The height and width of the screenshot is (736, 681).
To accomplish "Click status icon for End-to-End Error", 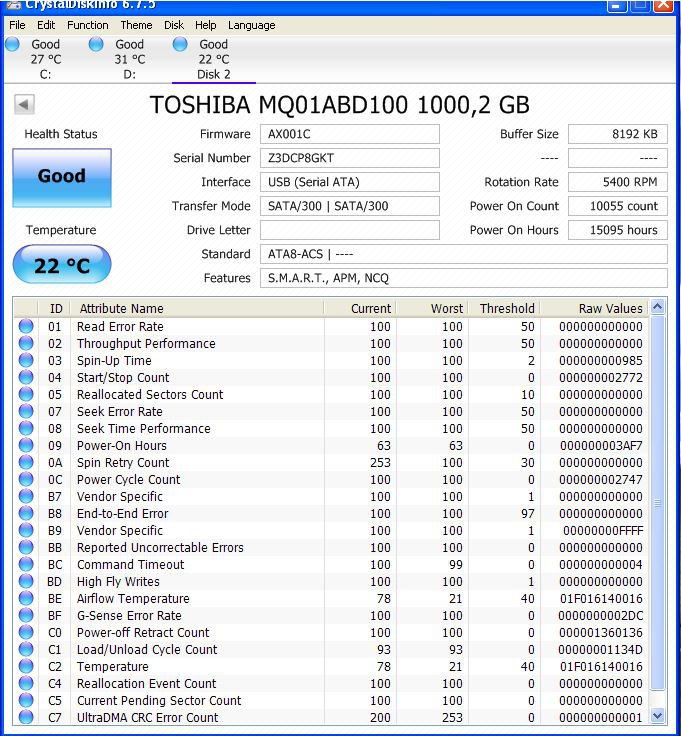I will point(26,513).
